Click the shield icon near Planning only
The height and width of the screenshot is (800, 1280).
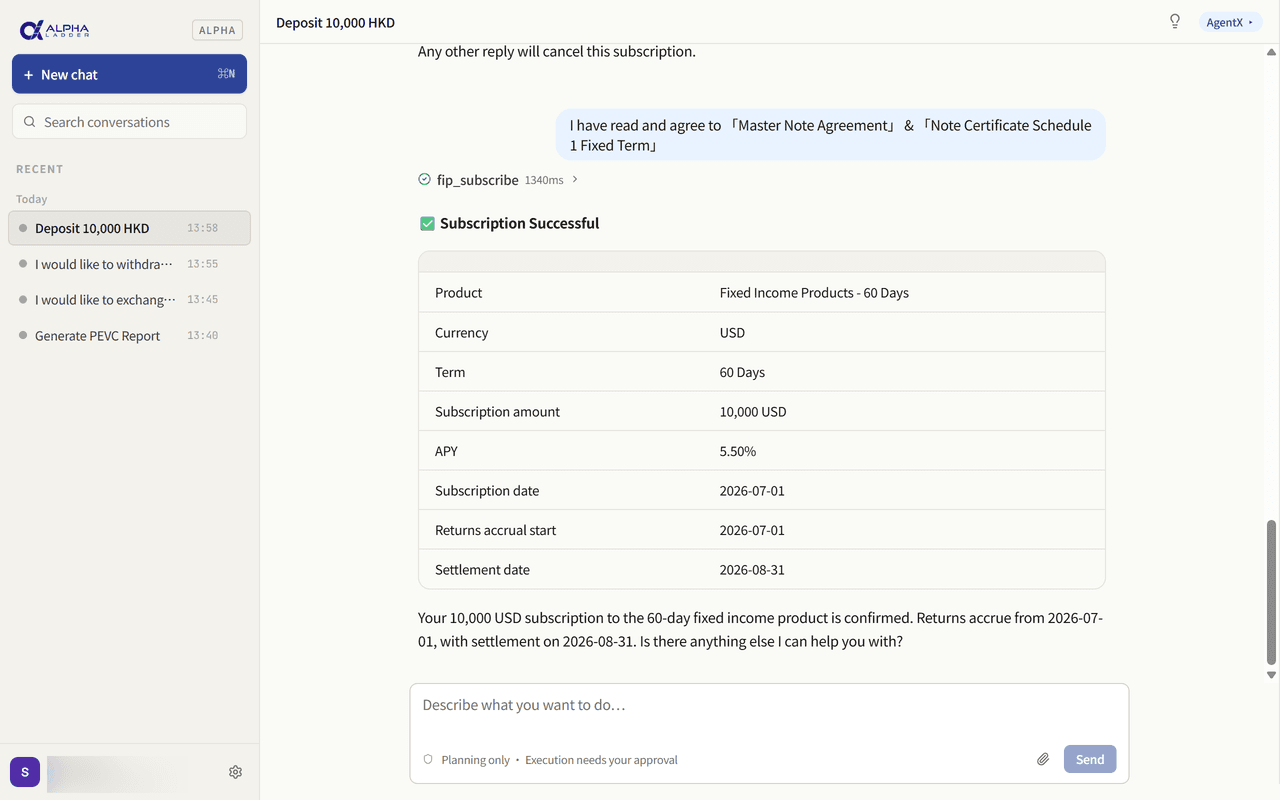pos(428,760)
